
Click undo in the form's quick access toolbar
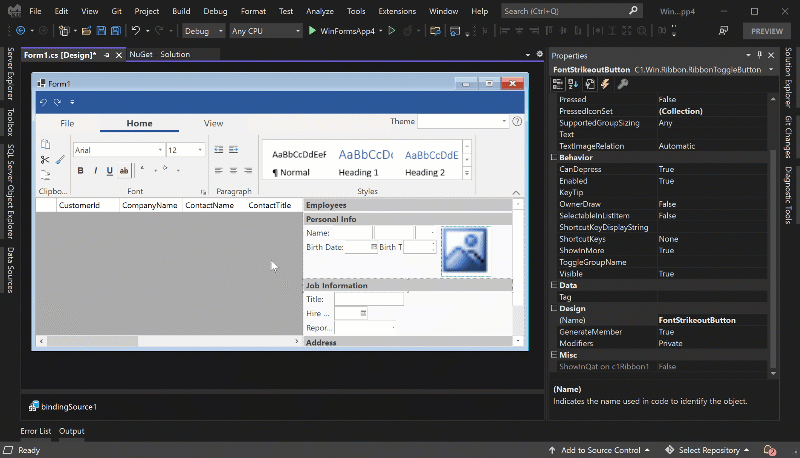43,102
